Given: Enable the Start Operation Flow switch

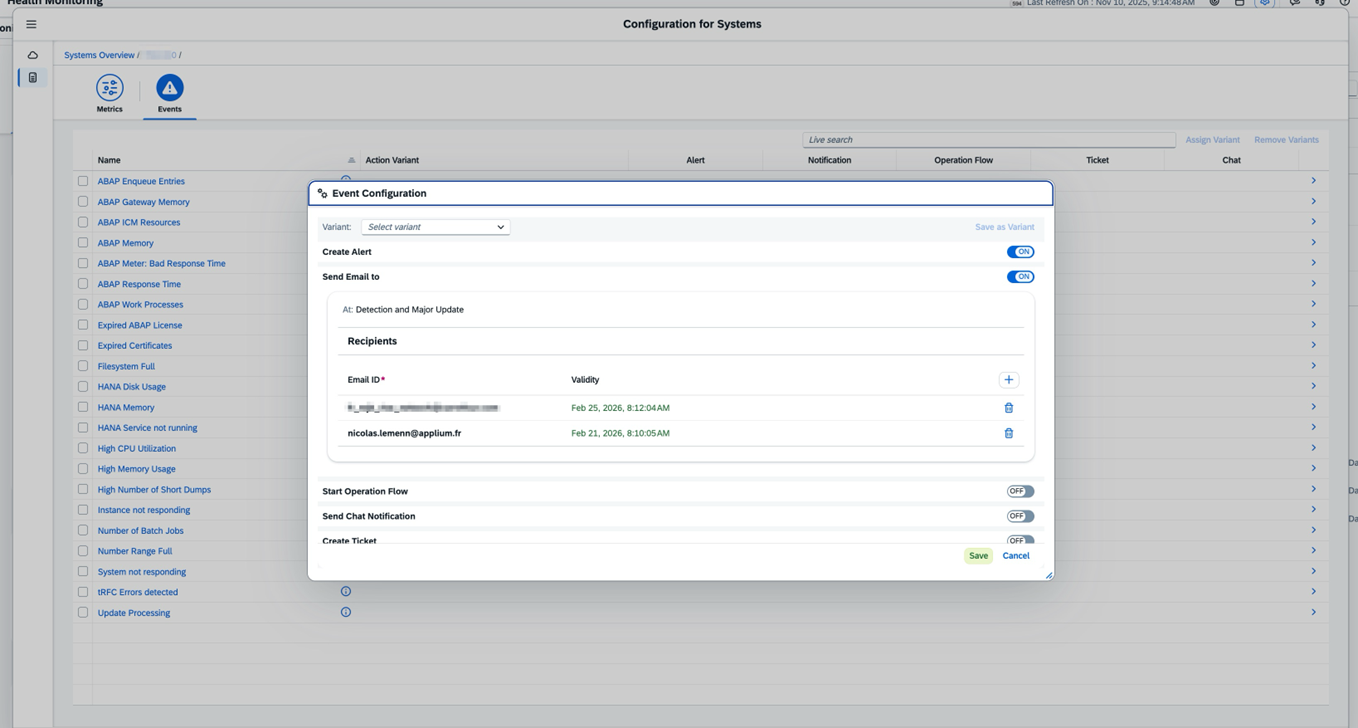Looking at the screenshot, I should click(1020, 492).
